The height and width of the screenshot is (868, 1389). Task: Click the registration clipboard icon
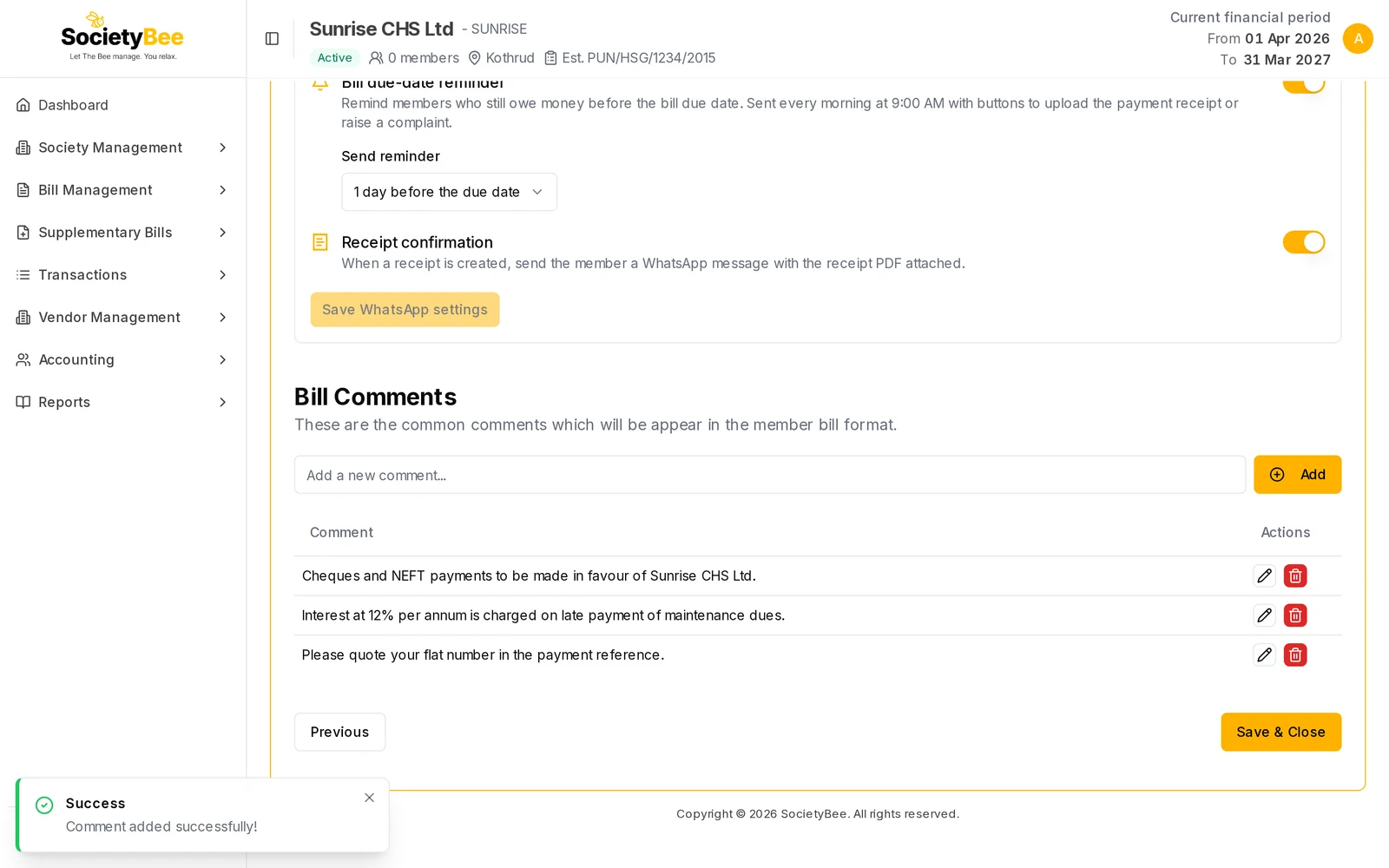tap(550, 58)
